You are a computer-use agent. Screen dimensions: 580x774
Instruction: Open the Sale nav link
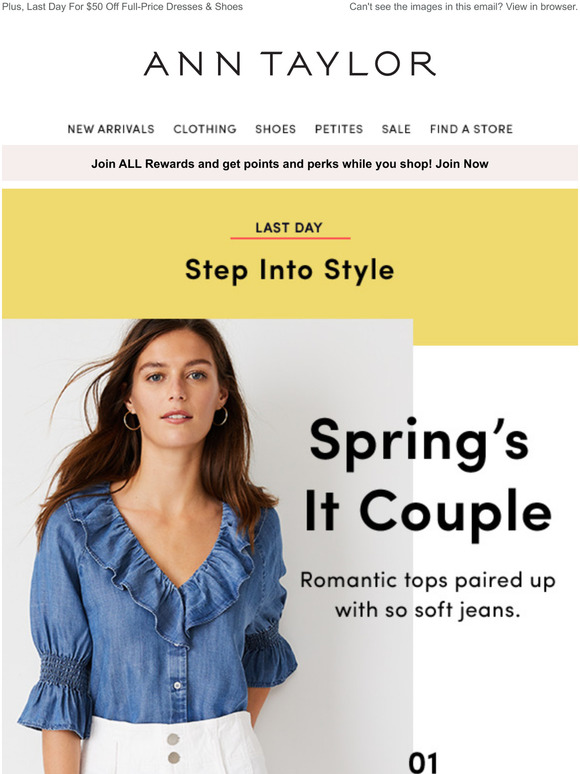click(x=396, y=129)
